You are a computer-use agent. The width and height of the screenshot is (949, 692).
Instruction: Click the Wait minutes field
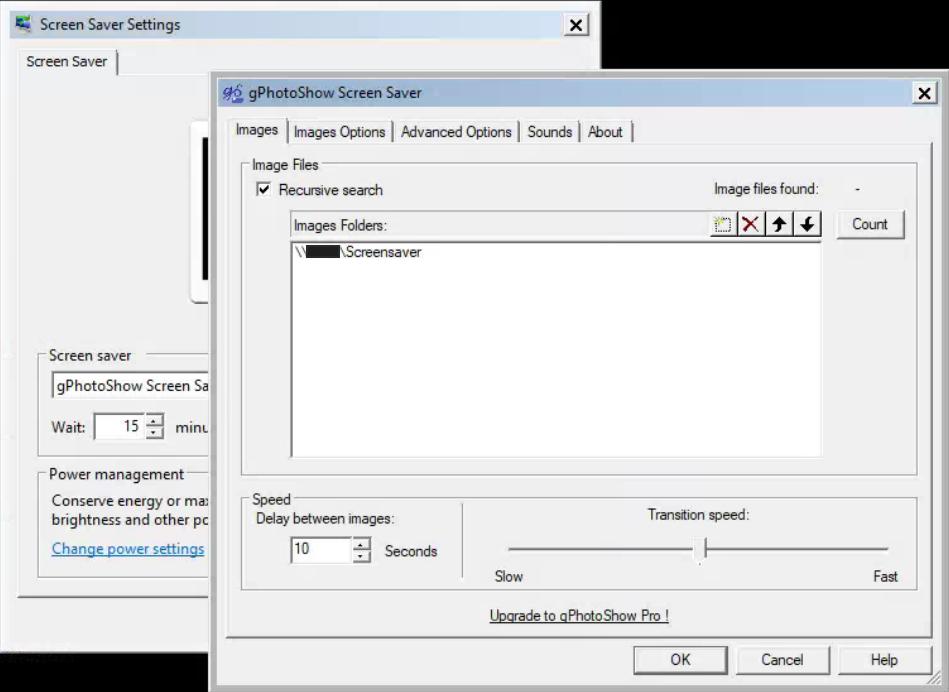(x=120, y=427)
